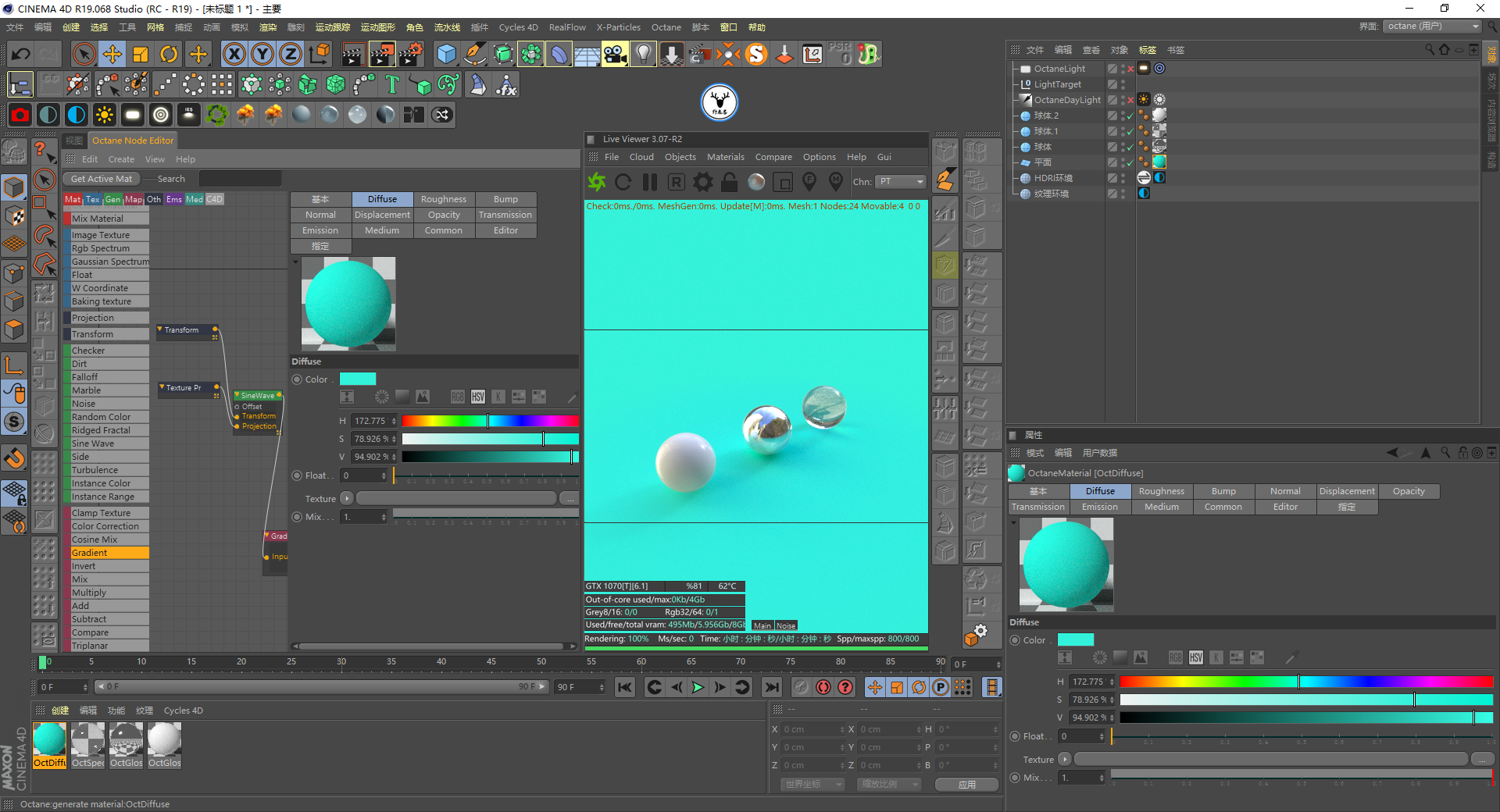Image resolution: width=1500 pixels, height=812 pixels.
Task: Click clay mode sphere in Live Viewer
Action: (x=756, y=182)
